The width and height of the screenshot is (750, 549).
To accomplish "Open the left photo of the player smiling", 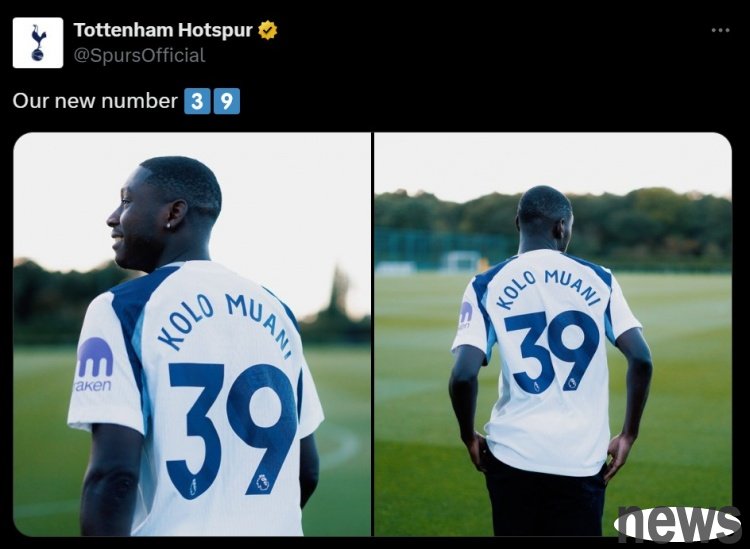I will click(x=192, y=334).
